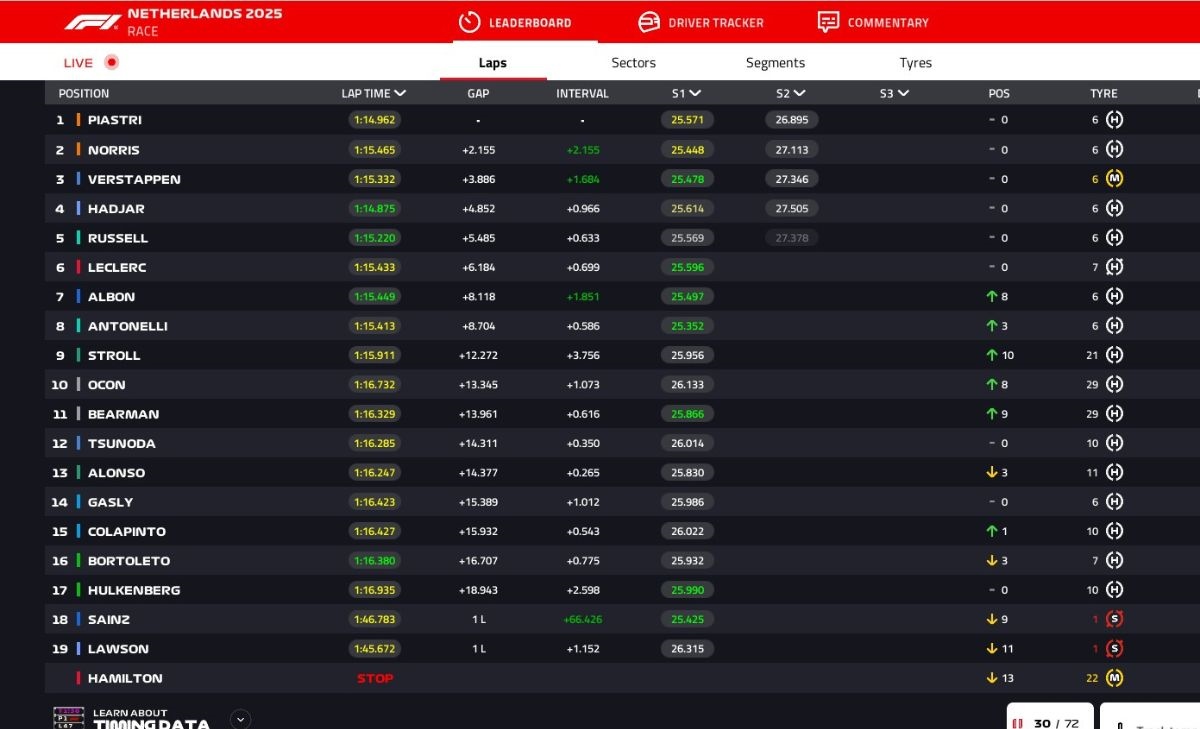Image resolution: width=1200 pixels, height=729 pixels.
Task: Expand the LAP TIME column dropdown
Action: pos(400,93)
